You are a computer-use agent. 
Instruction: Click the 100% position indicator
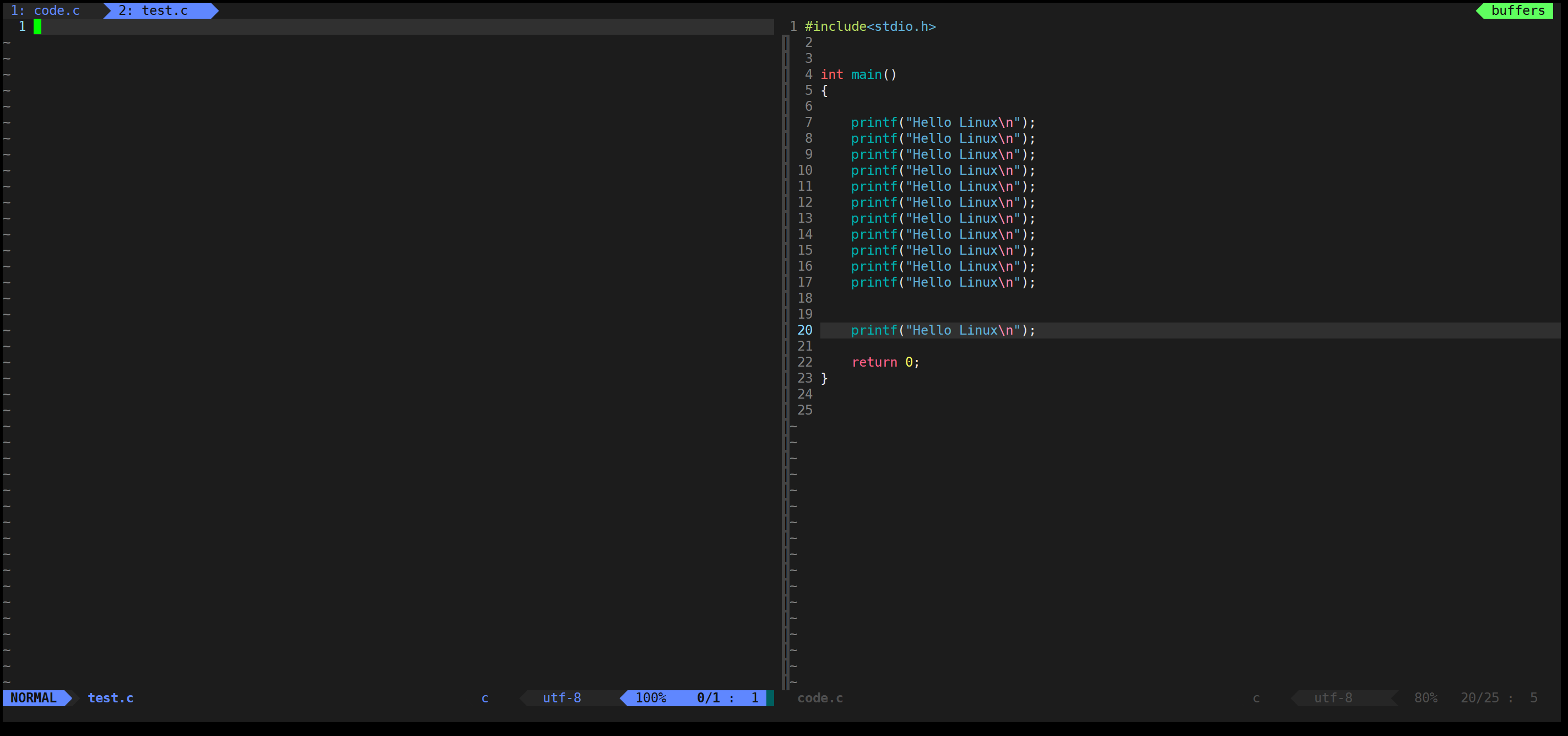pyautogui.click(x=650, y=697)
